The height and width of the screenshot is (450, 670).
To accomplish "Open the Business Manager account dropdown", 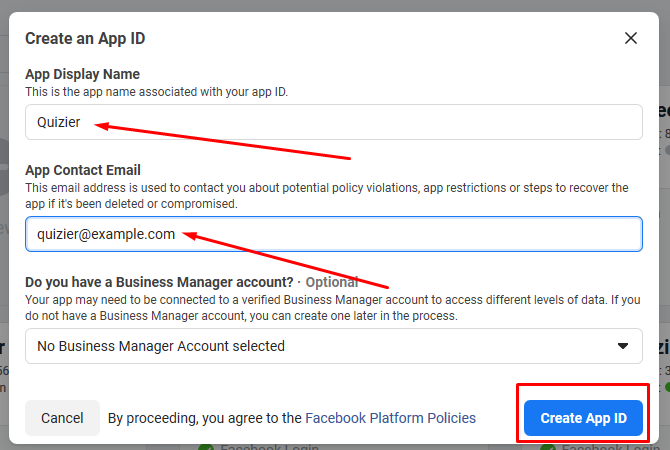I will coord(334,346).
